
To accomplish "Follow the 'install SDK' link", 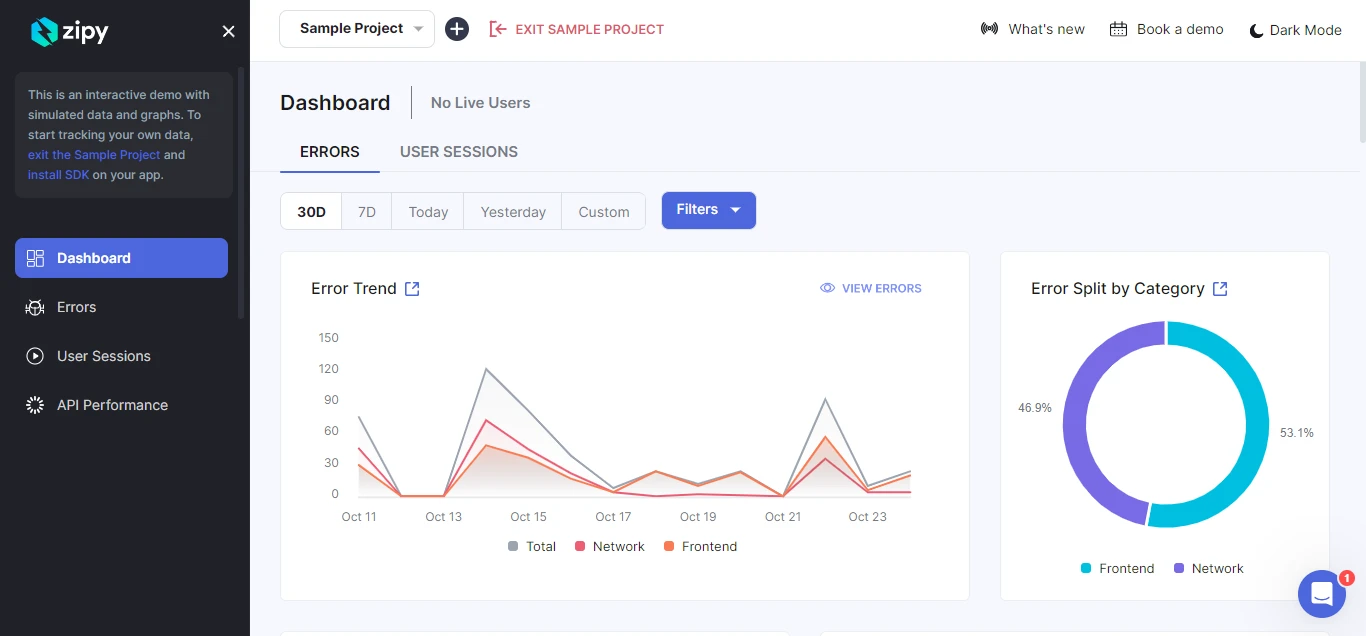I will click(58, 175).
